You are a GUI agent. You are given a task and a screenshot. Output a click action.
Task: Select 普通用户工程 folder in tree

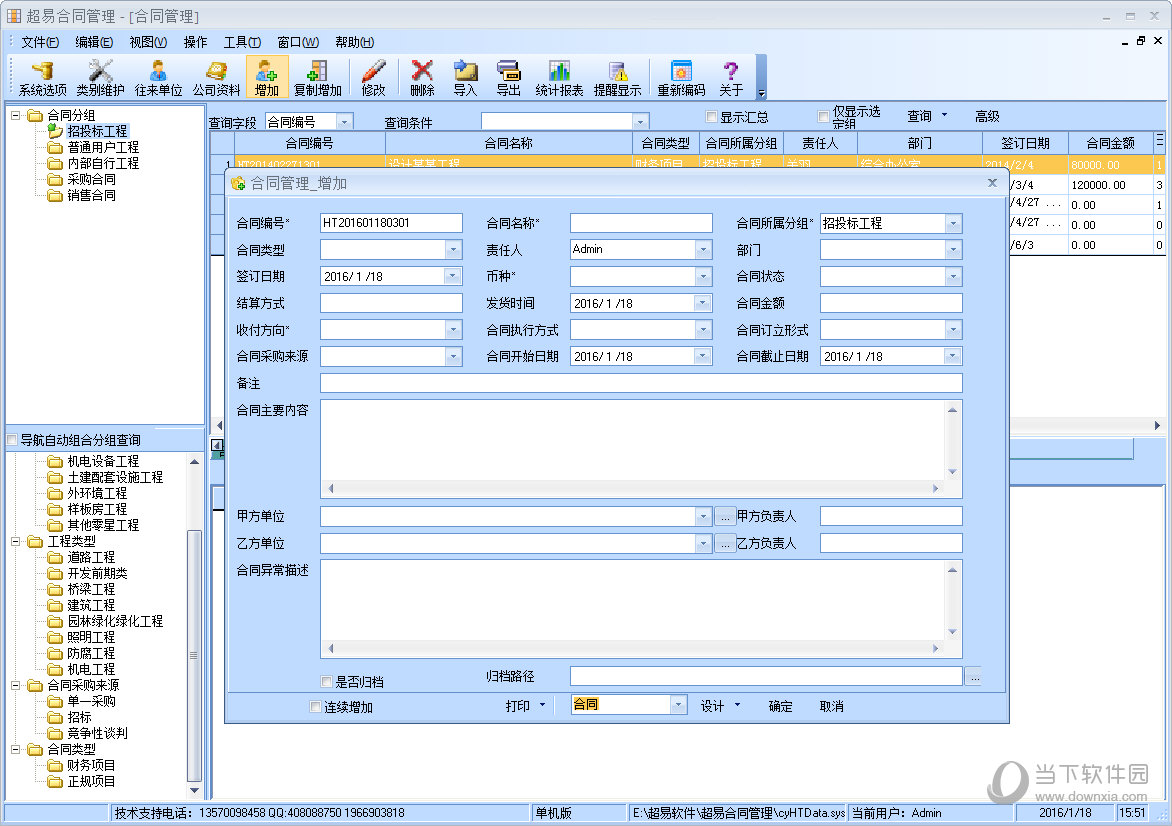(103, 147)
